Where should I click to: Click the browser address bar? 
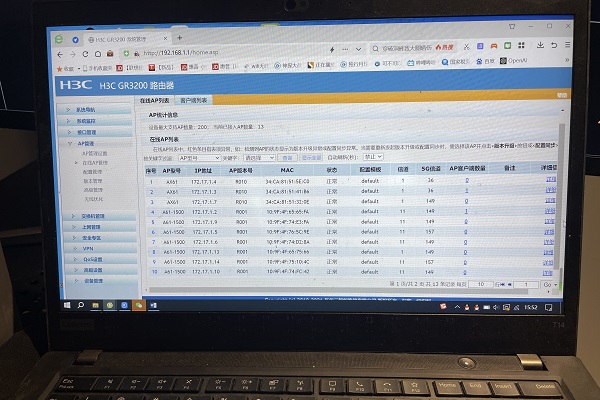250,53
